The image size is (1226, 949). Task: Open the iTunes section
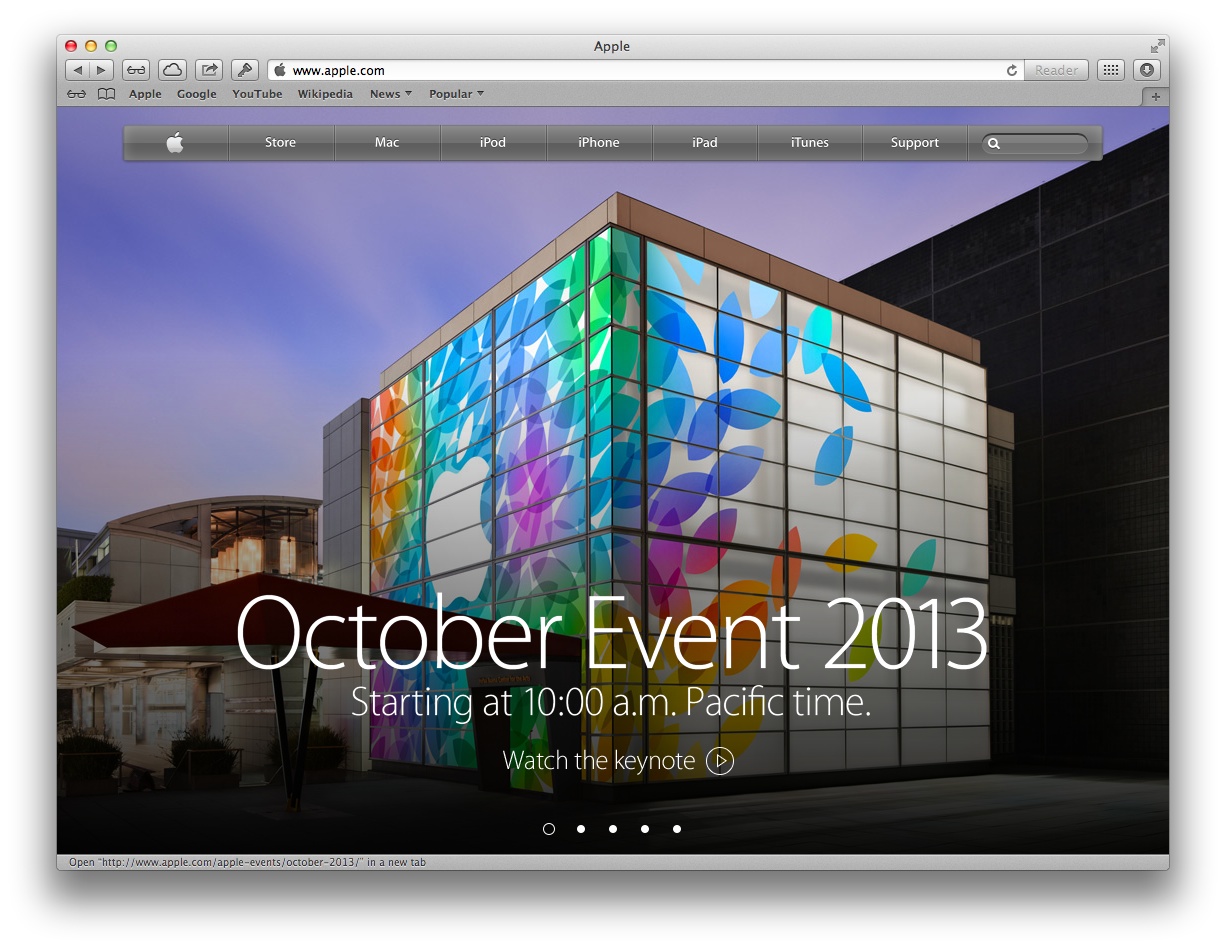tap(810, 143)
